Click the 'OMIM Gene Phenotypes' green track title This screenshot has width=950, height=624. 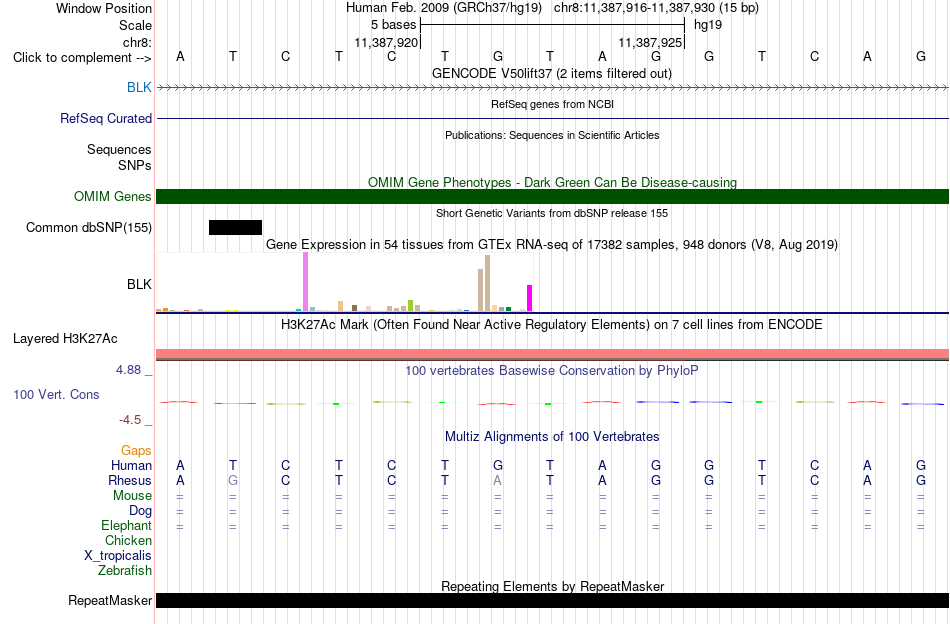click(552, 182)
